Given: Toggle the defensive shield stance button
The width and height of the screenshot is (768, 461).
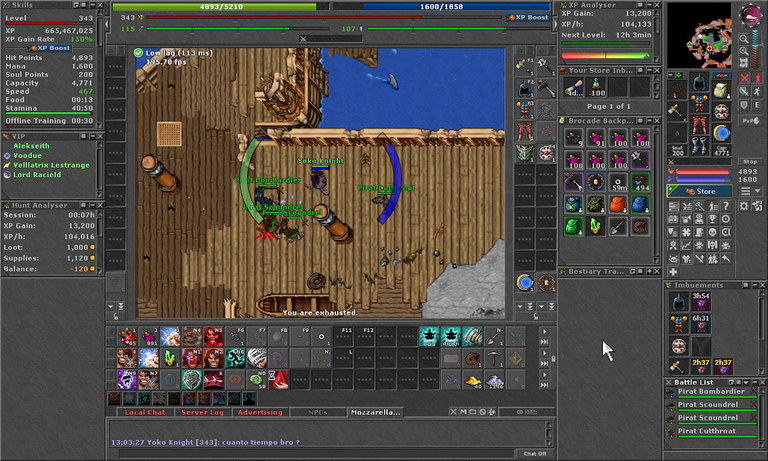Looking at the screenshot, I should (744, 105).
